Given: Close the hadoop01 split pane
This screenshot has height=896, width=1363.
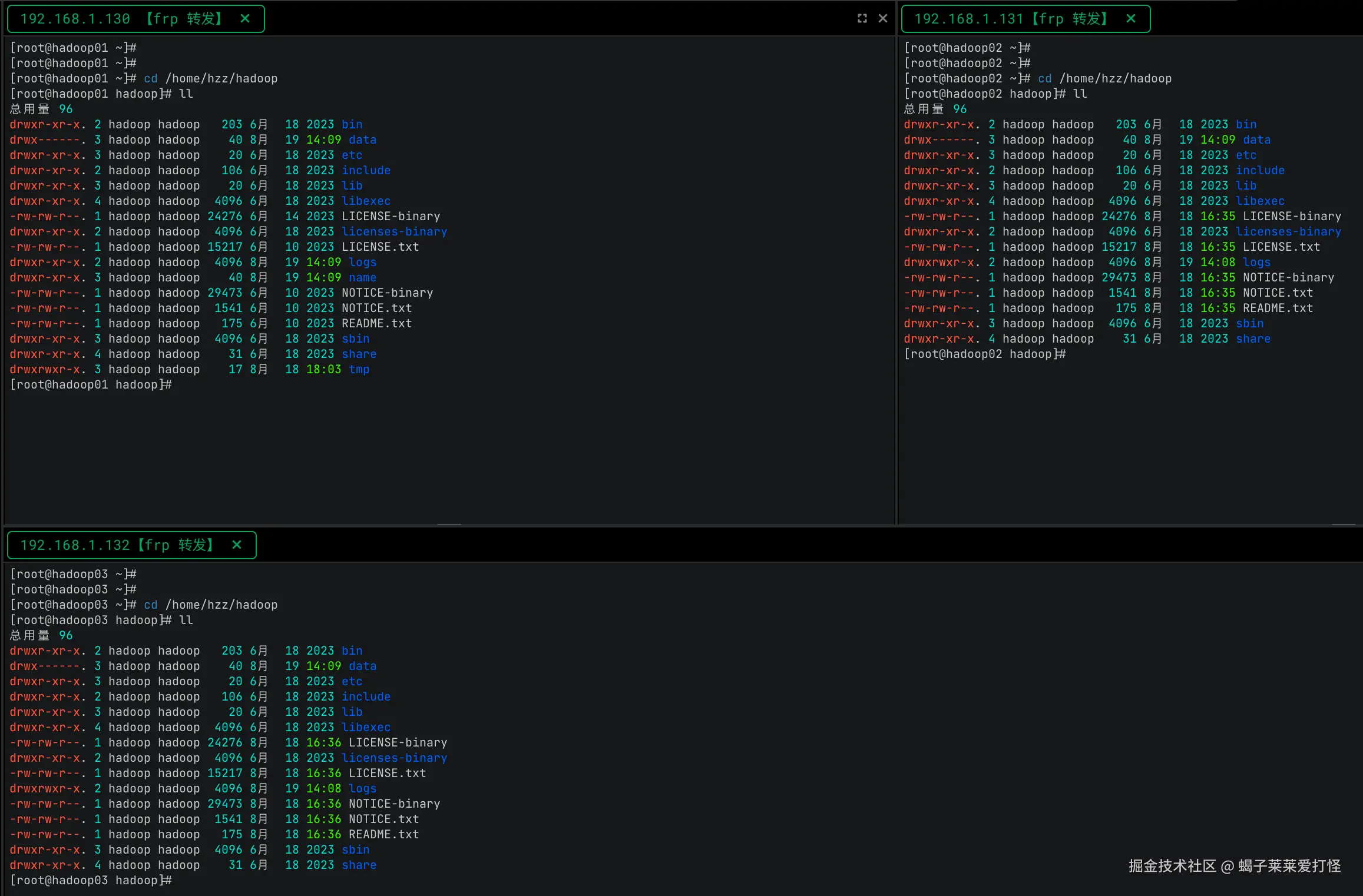Looking at the screenshot, I should [x=882, y=19].
